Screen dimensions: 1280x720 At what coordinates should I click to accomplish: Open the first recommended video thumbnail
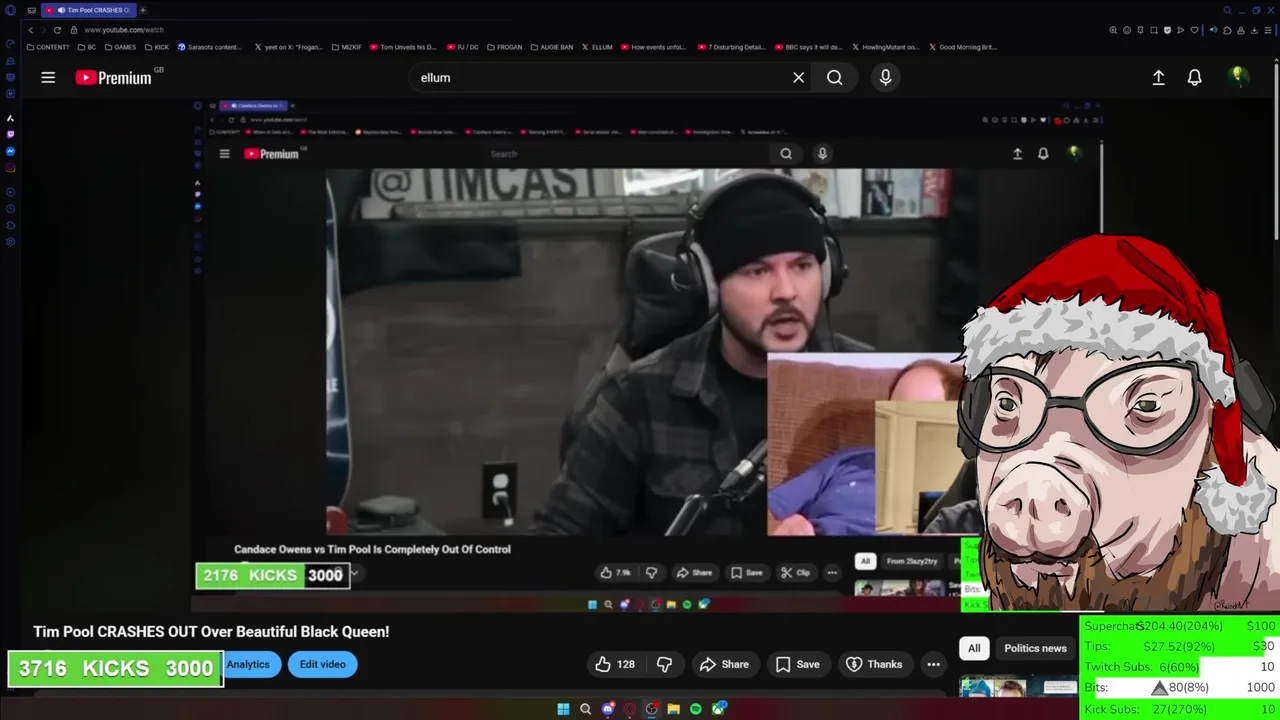[1018, 688]
